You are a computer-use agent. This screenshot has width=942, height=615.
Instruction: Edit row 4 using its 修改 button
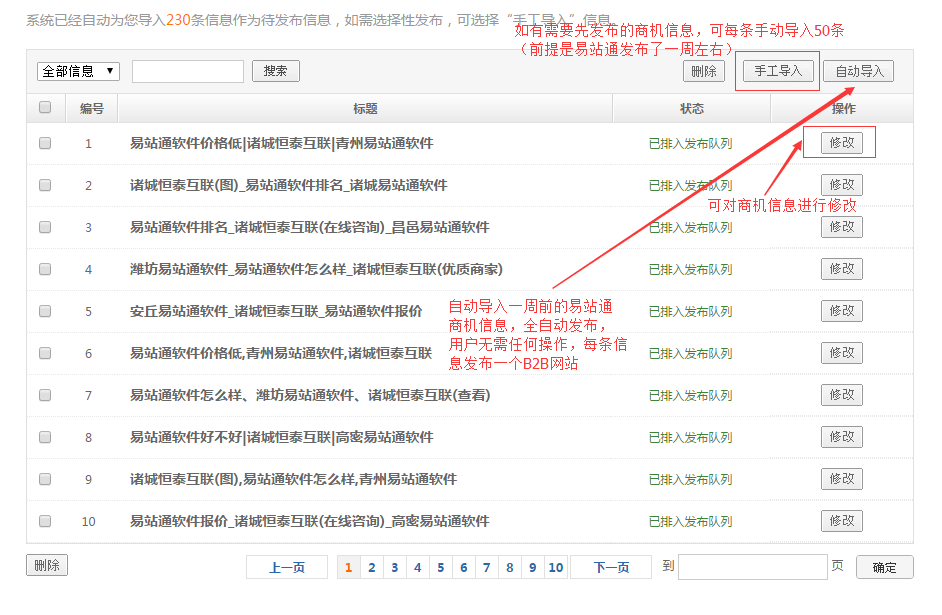click(842, 269)
